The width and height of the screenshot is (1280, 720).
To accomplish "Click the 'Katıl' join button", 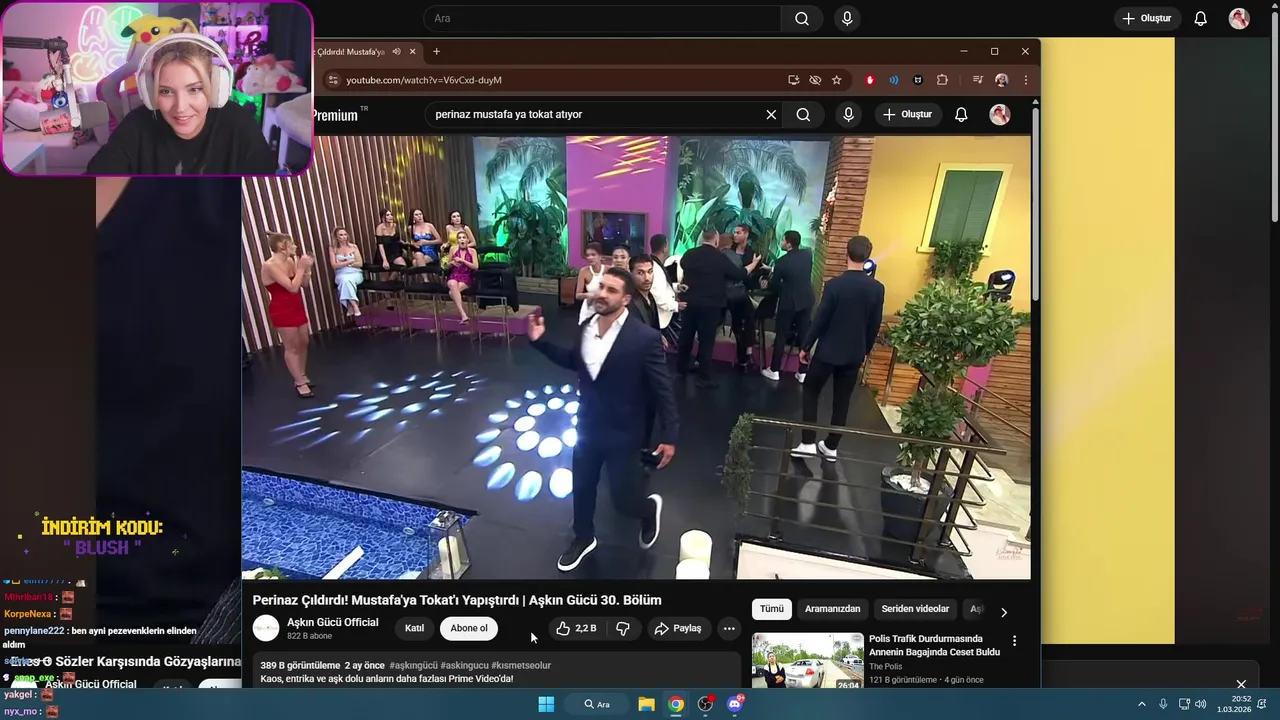I will (414, 629).
